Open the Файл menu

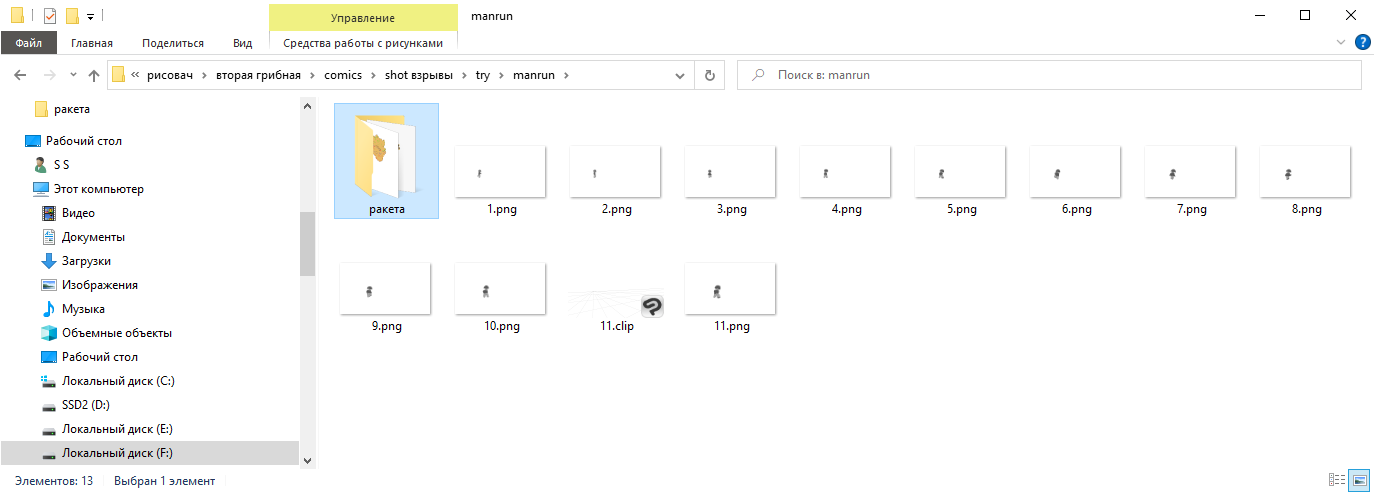point(28,43)
